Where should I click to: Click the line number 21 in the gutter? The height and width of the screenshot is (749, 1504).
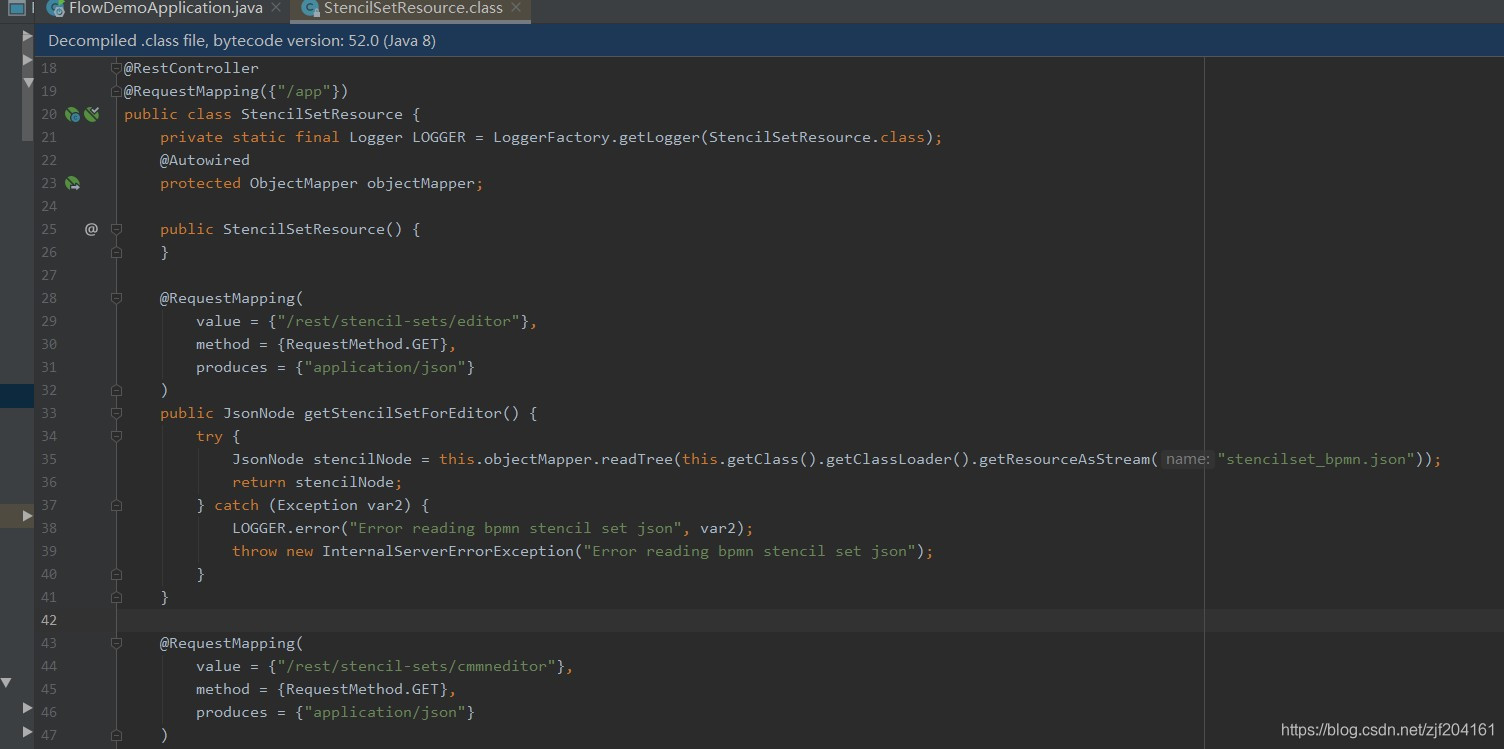click(x=49, y=137)
